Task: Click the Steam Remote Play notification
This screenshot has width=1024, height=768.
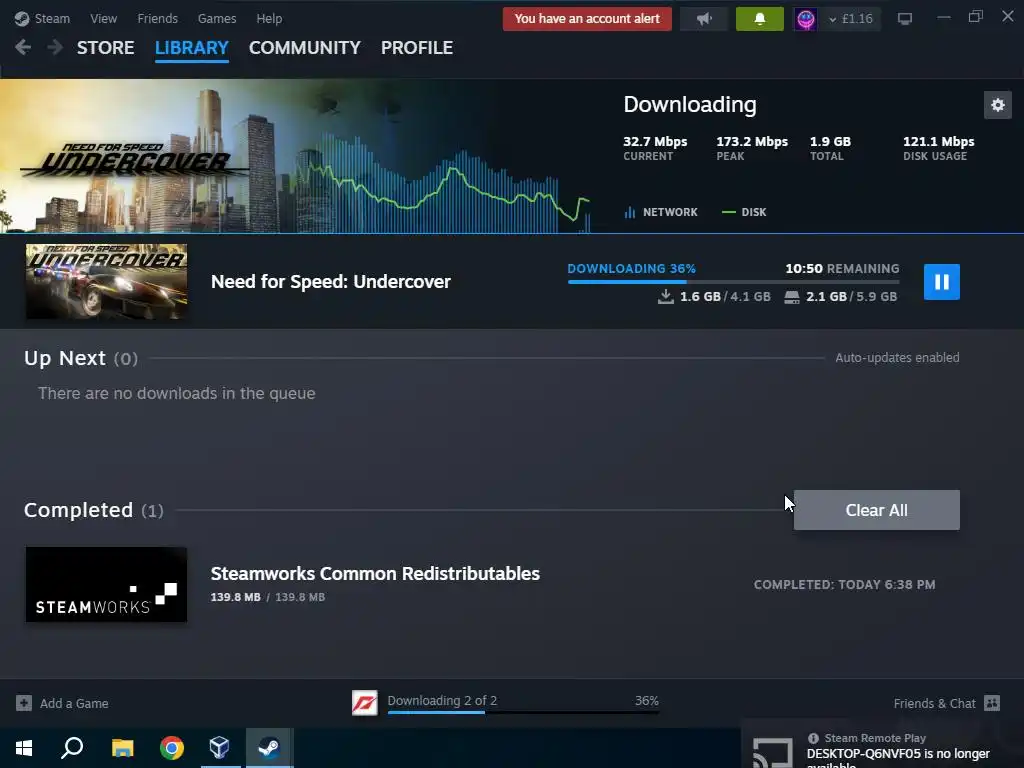Action: tap(882, 744)
